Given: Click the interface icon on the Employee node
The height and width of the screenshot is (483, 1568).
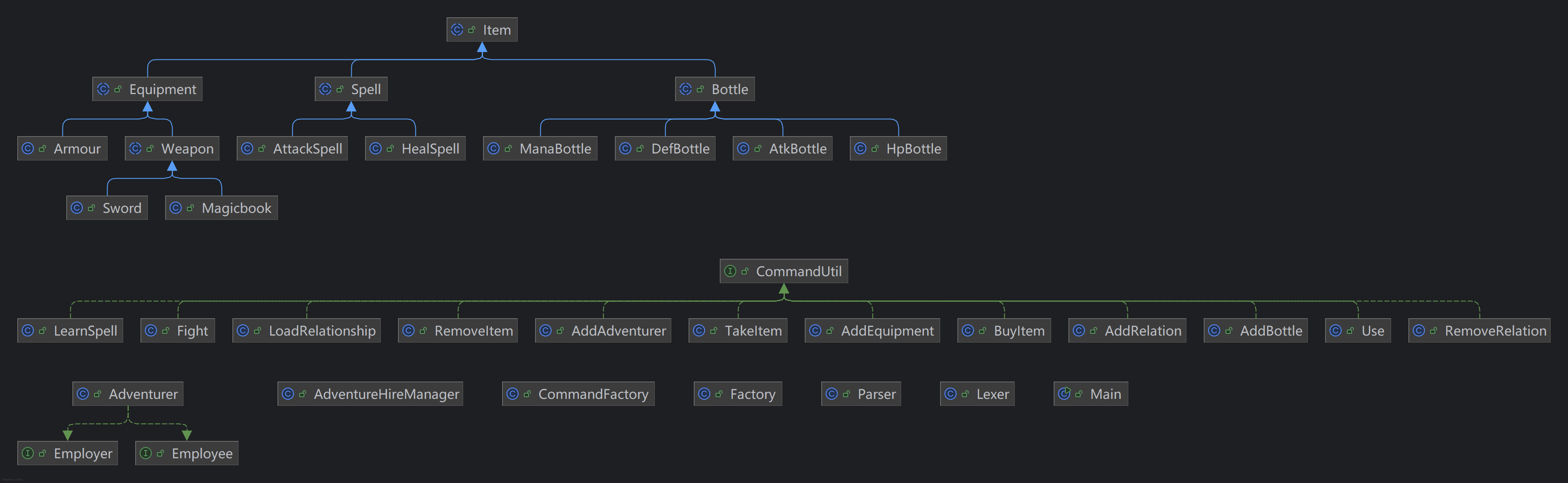Looking at the screenshot, I should [145, 453].
